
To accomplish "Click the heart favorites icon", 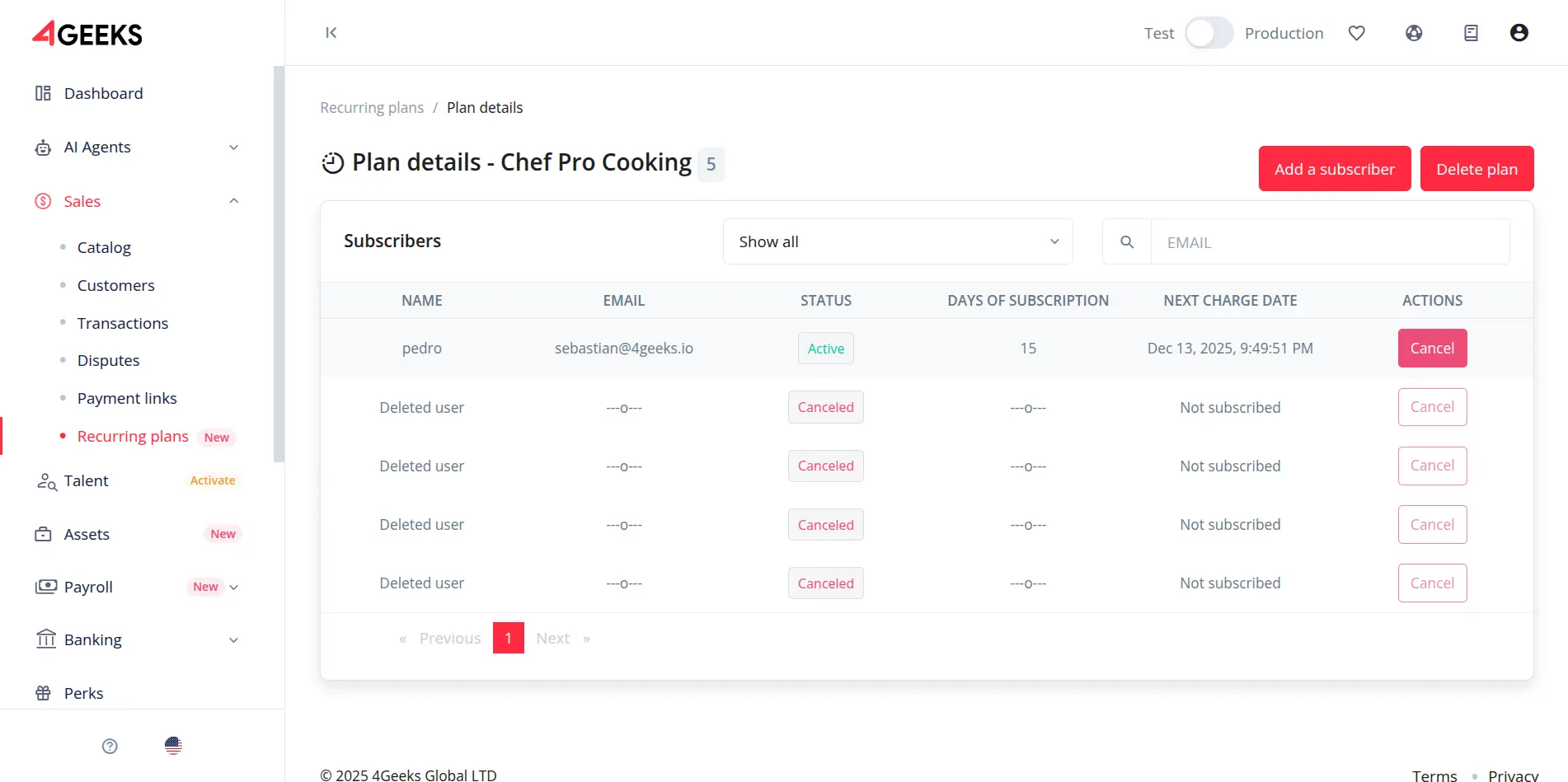I will click(x=1356, y=33).
